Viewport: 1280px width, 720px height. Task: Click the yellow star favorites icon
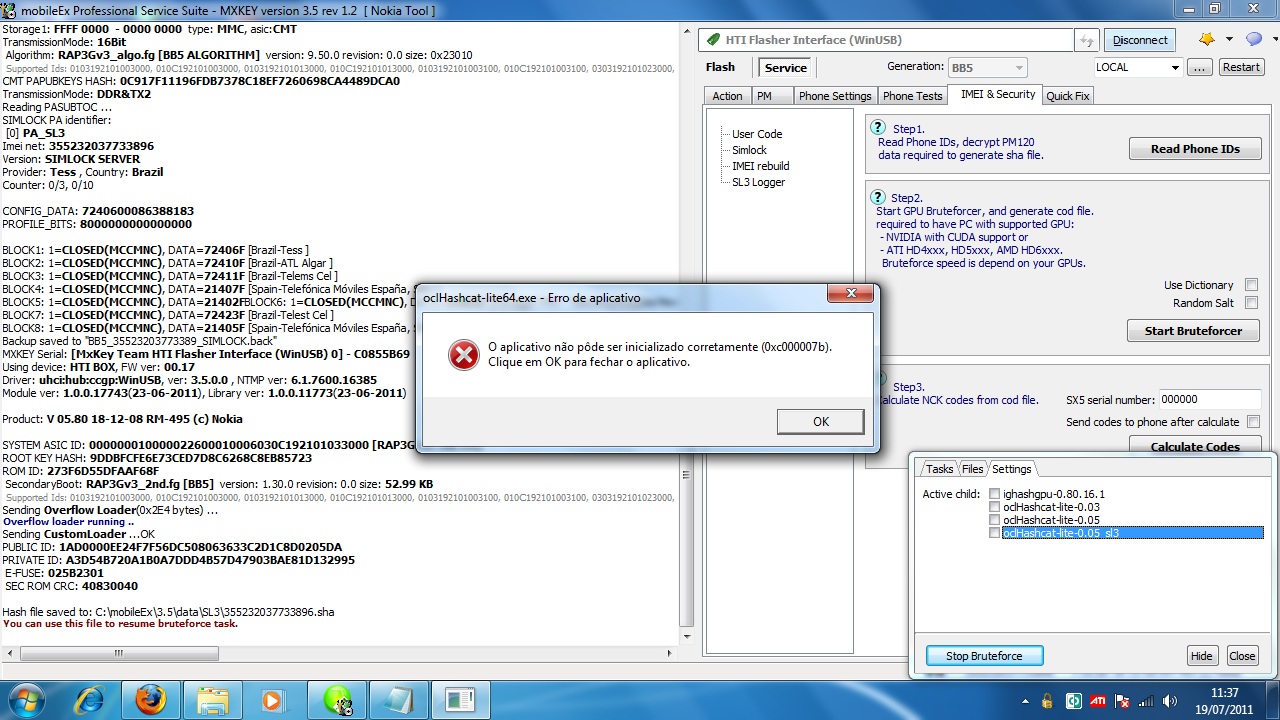(x=1207, y=39)
